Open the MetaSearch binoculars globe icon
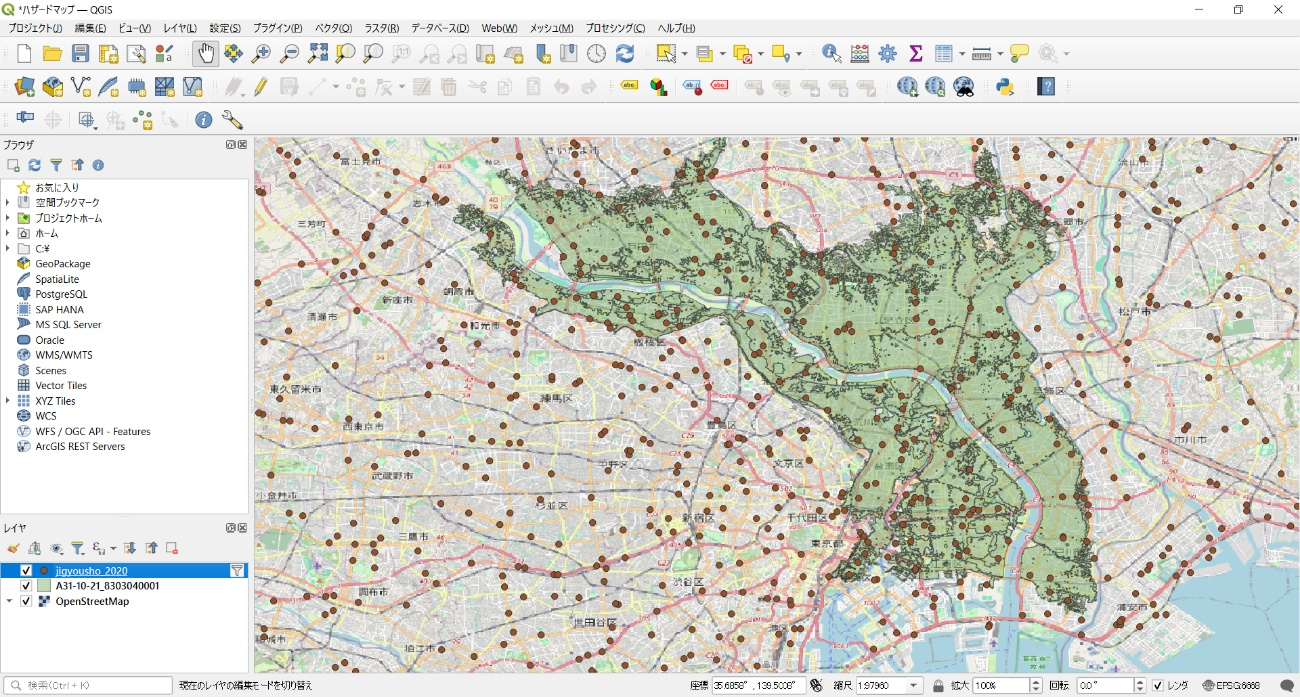This screenshot has height=697, width=1300. 964,87
